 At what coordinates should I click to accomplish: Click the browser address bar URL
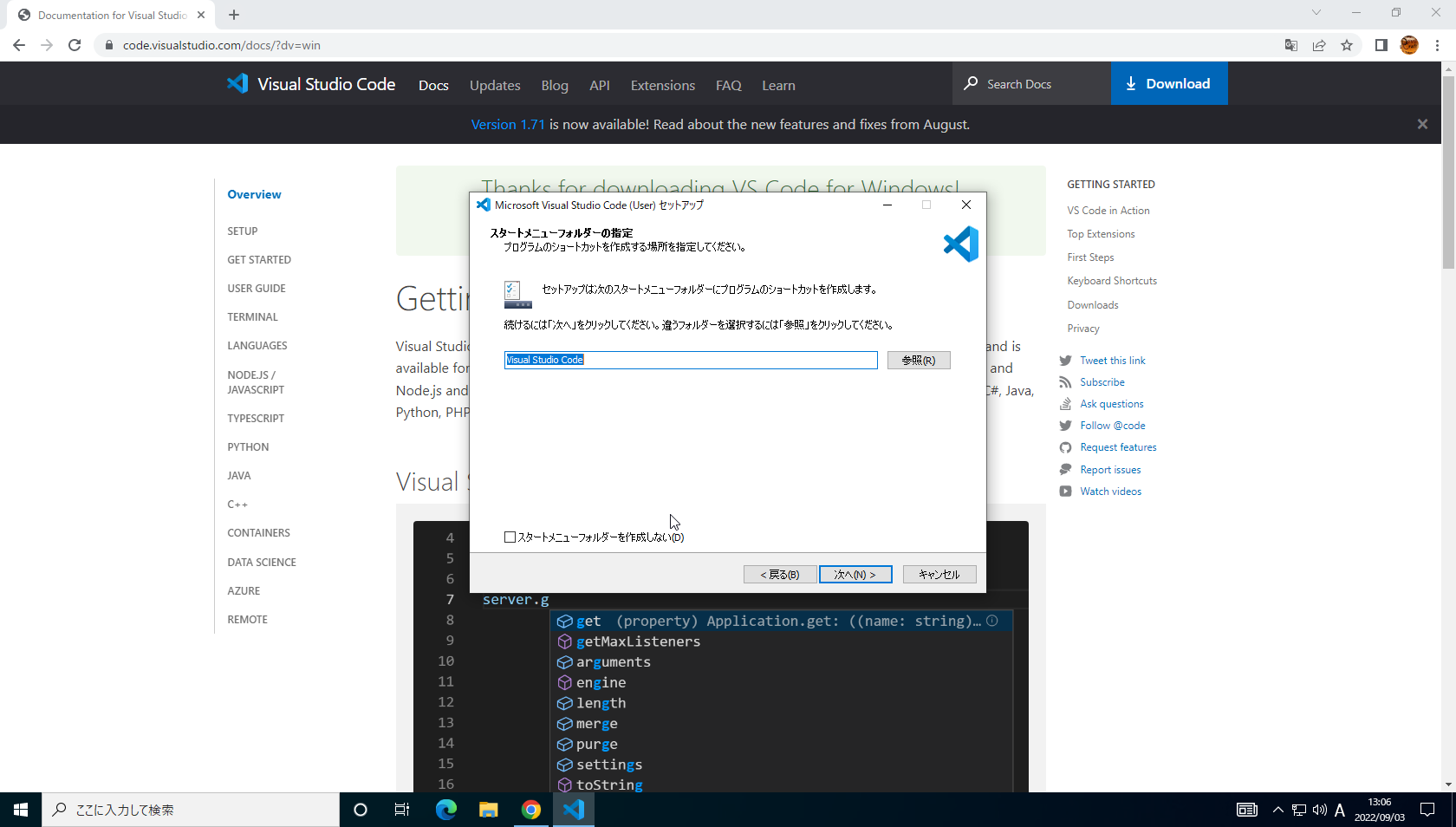222,45
